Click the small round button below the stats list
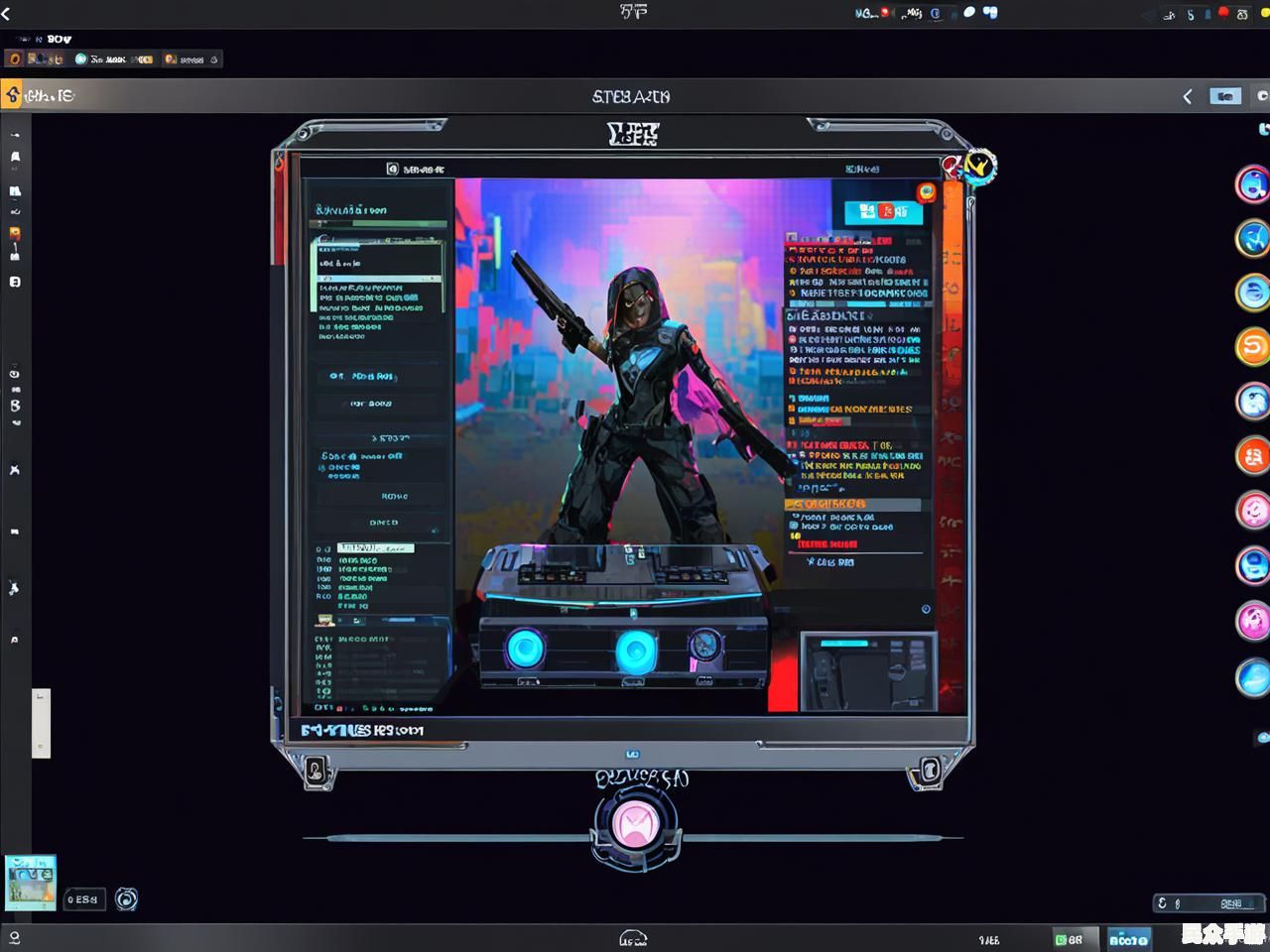 tap(926, 609)
